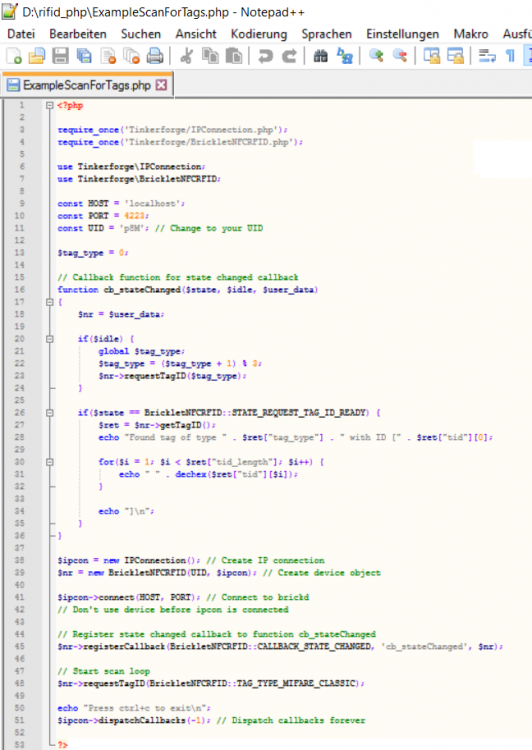Open the Bearbeiten menu
Viewport: 532px width, 750px height.
tap(78, 34)
